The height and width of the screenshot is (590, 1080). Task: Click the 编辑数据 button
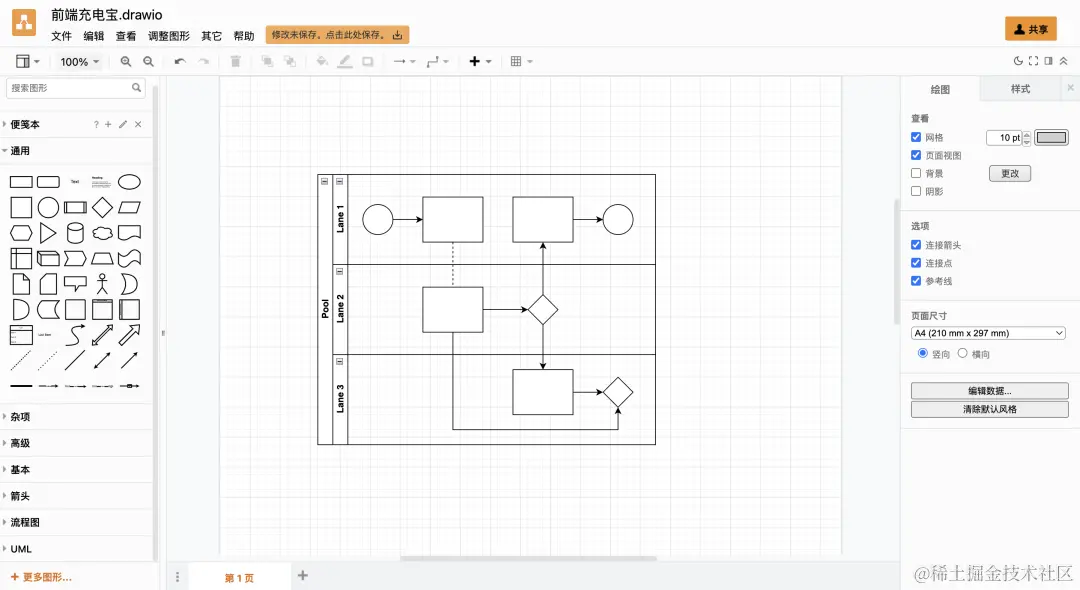(990, 390)
